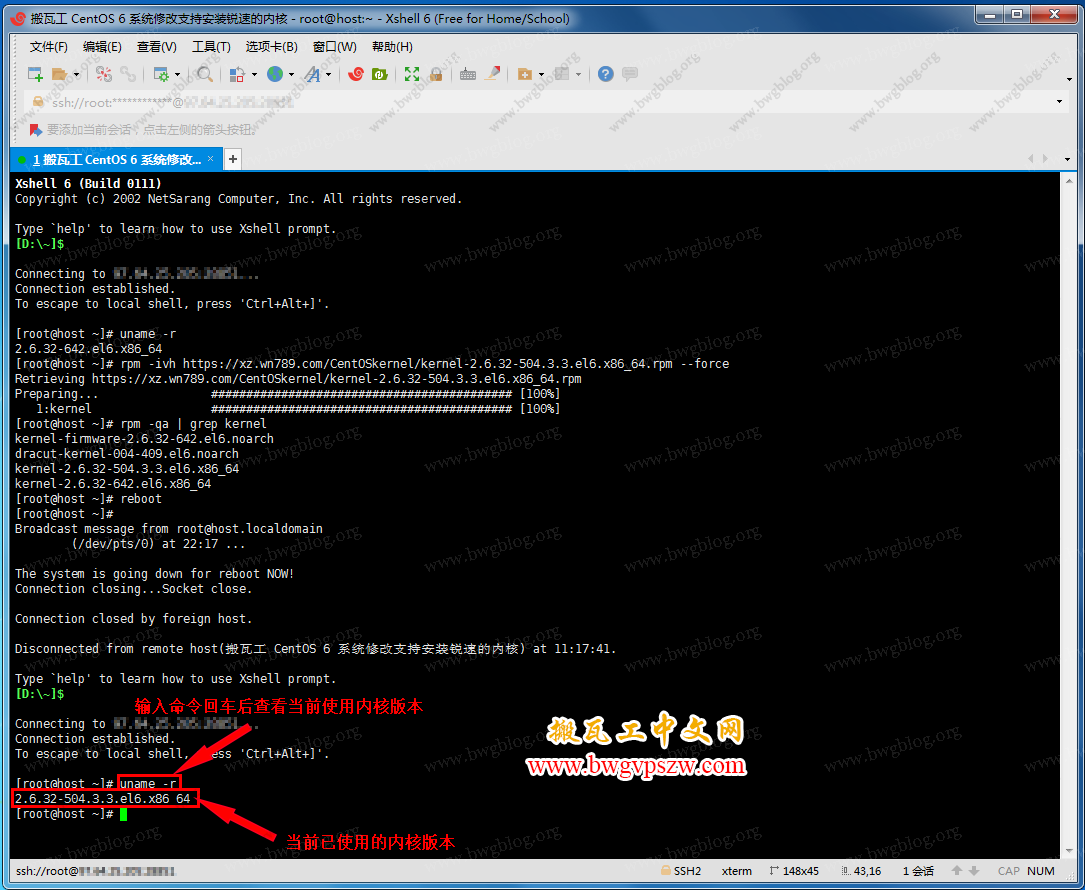The image size is (1085, 890).
Task: Open the 文件(F) menu
Action: coord(48,47)
